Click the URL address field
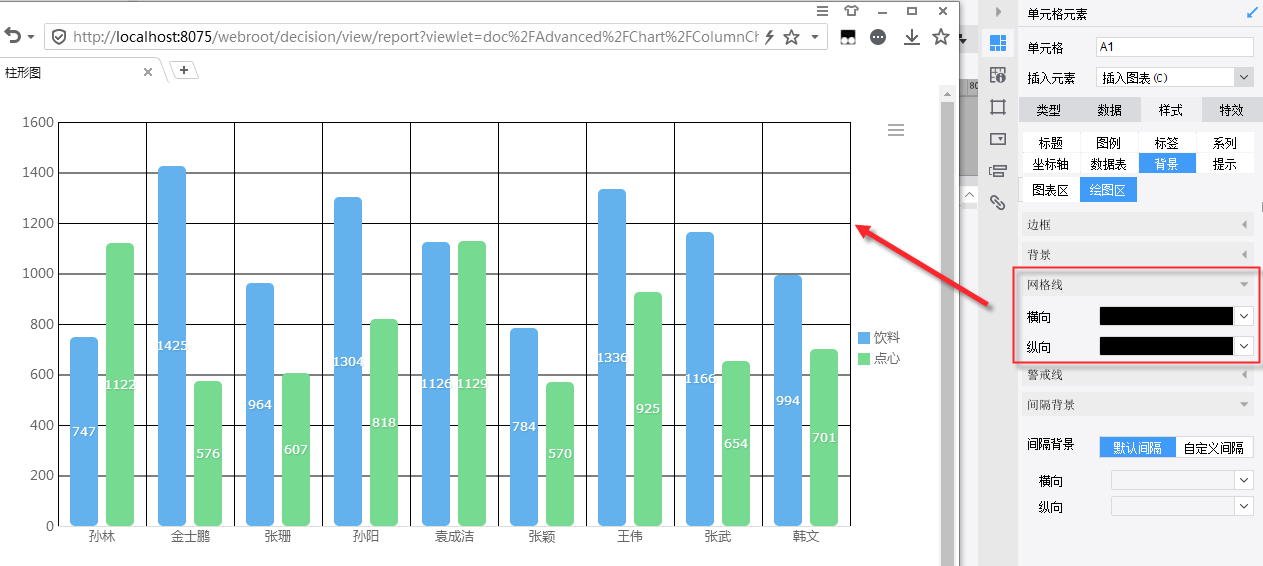 pyautogui.click(x=415, y=37)
